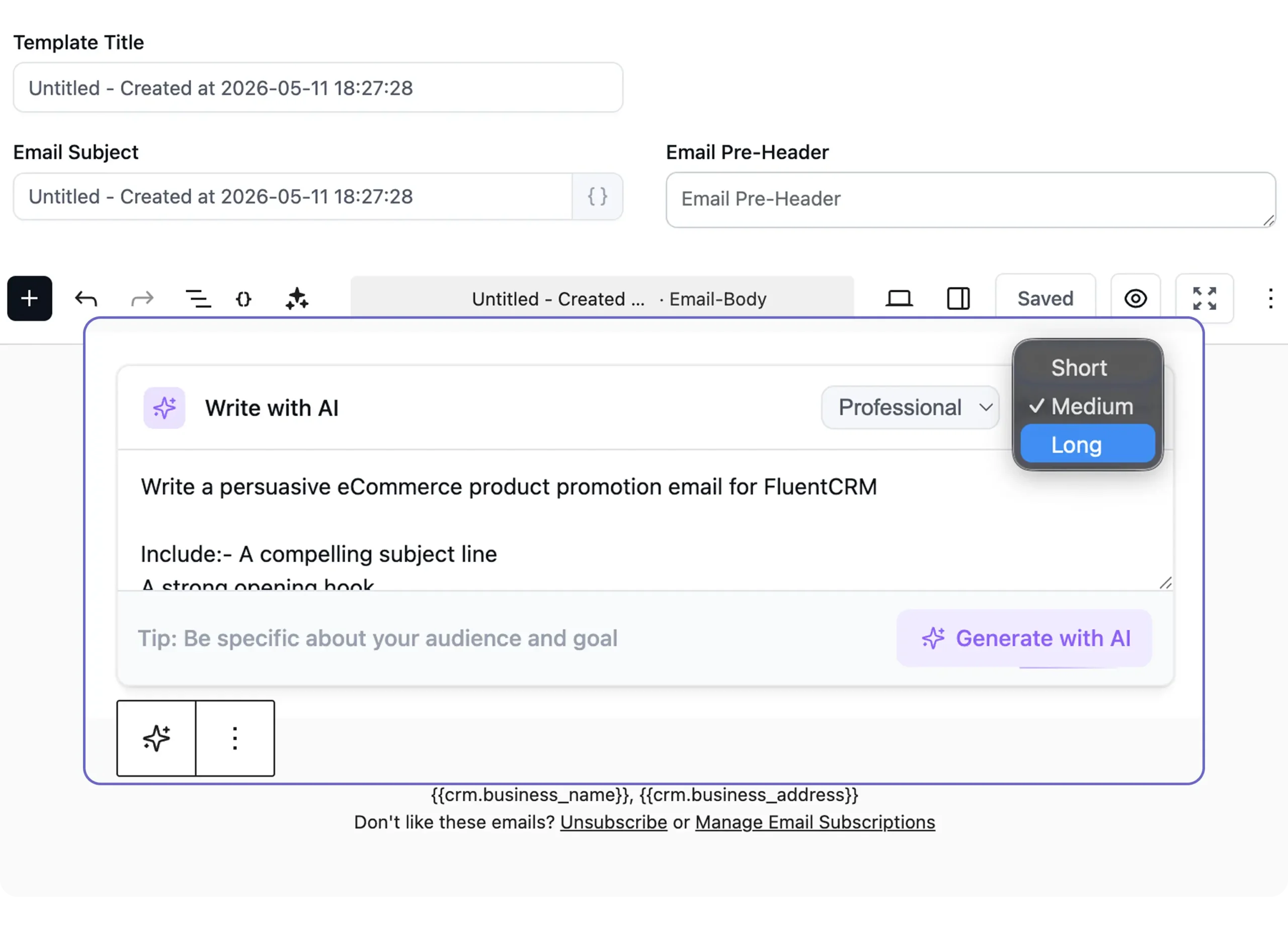Insert smart code into Email Subject
This screenshot has width=1288, height=932.
click(597, 196)
